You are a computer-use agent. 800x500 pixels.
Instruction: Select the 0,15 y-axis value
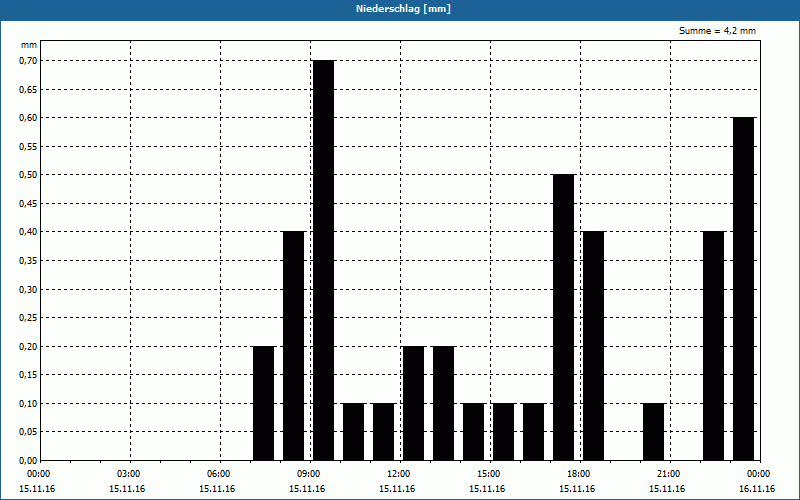point(29,375)
